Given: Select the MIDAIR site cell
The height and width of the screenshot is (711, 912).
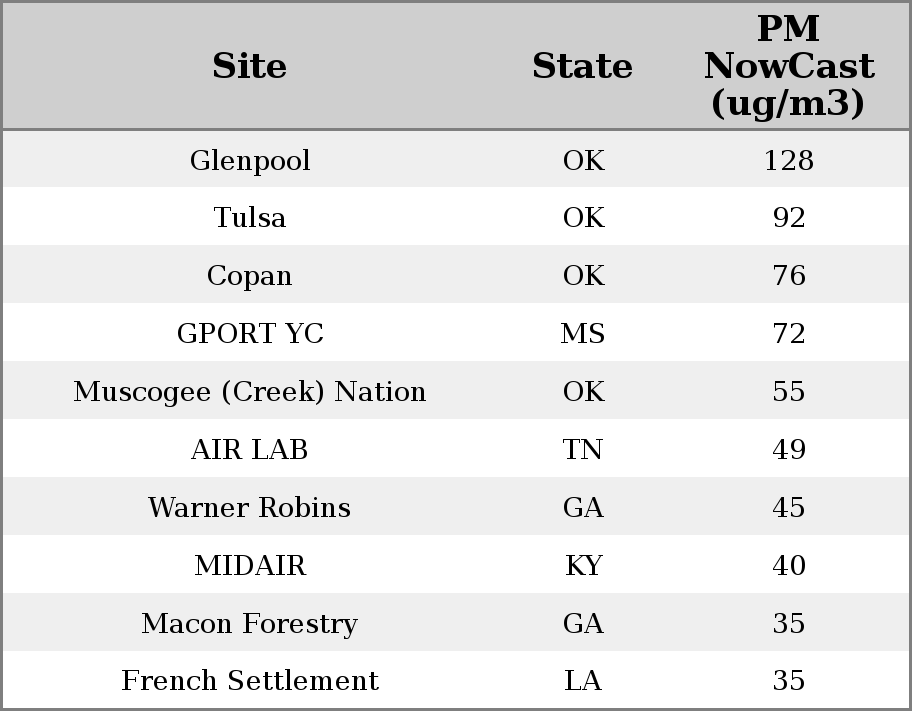Looking at the screenshot, I should click(250, 566).
